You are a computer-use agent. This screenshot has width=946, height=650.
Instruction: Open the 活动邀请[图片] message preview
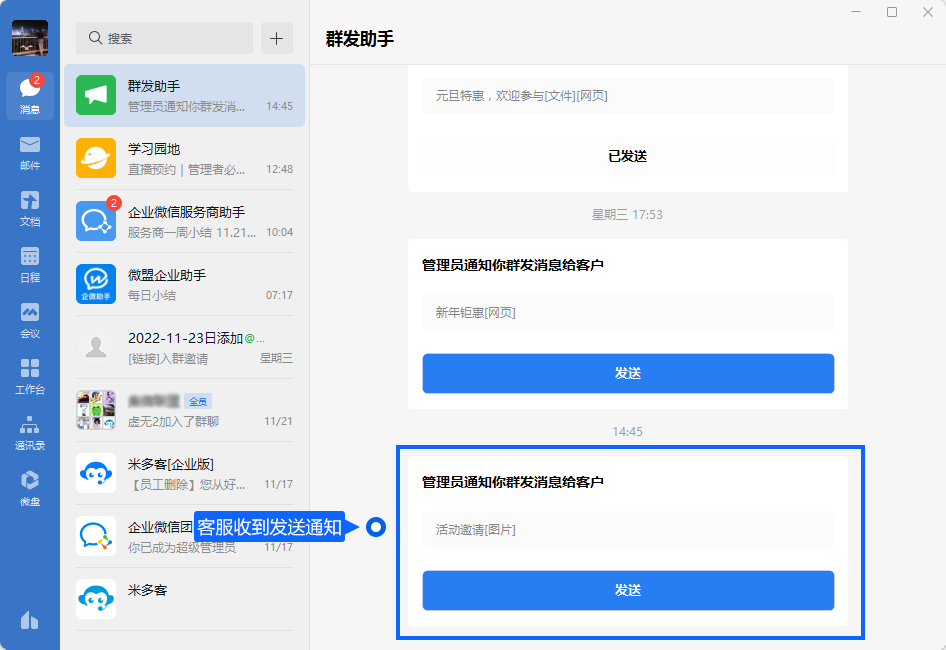click(628, 530)
